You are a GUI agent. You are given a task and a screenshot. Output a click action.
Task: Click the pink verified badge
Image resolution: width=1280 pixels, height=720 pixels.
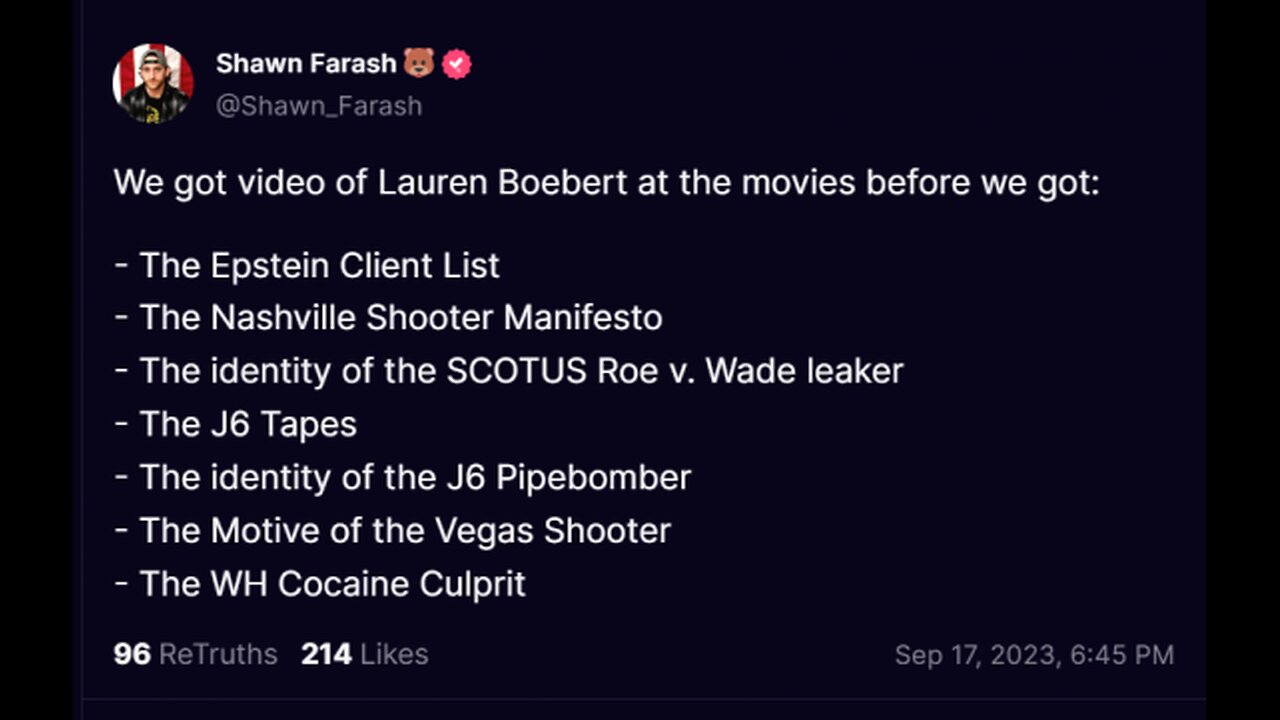457,64
